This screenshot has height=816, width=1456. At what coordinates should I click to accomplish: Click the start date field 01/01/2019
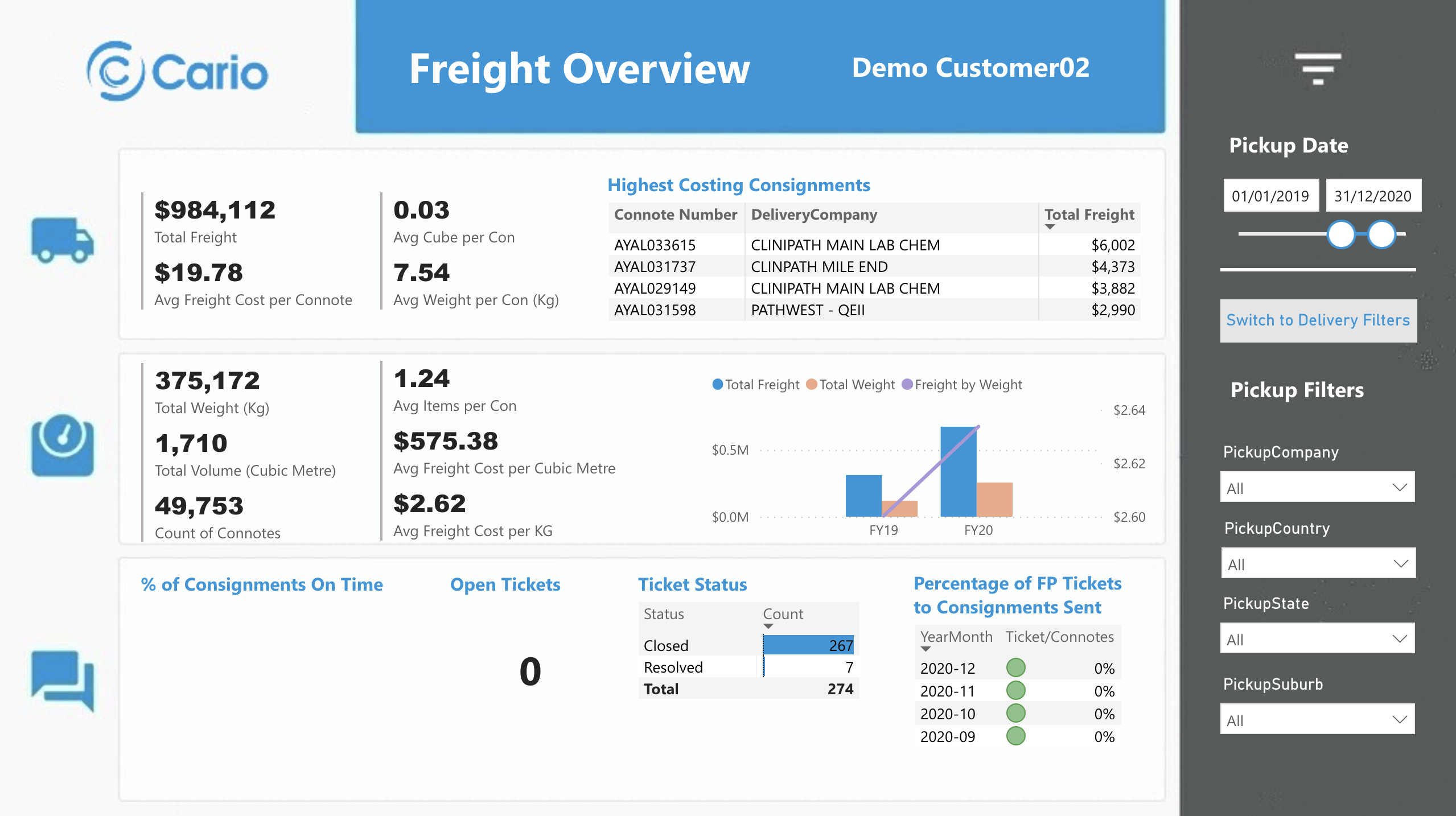pyautogui.click(x=1270, y=196)
